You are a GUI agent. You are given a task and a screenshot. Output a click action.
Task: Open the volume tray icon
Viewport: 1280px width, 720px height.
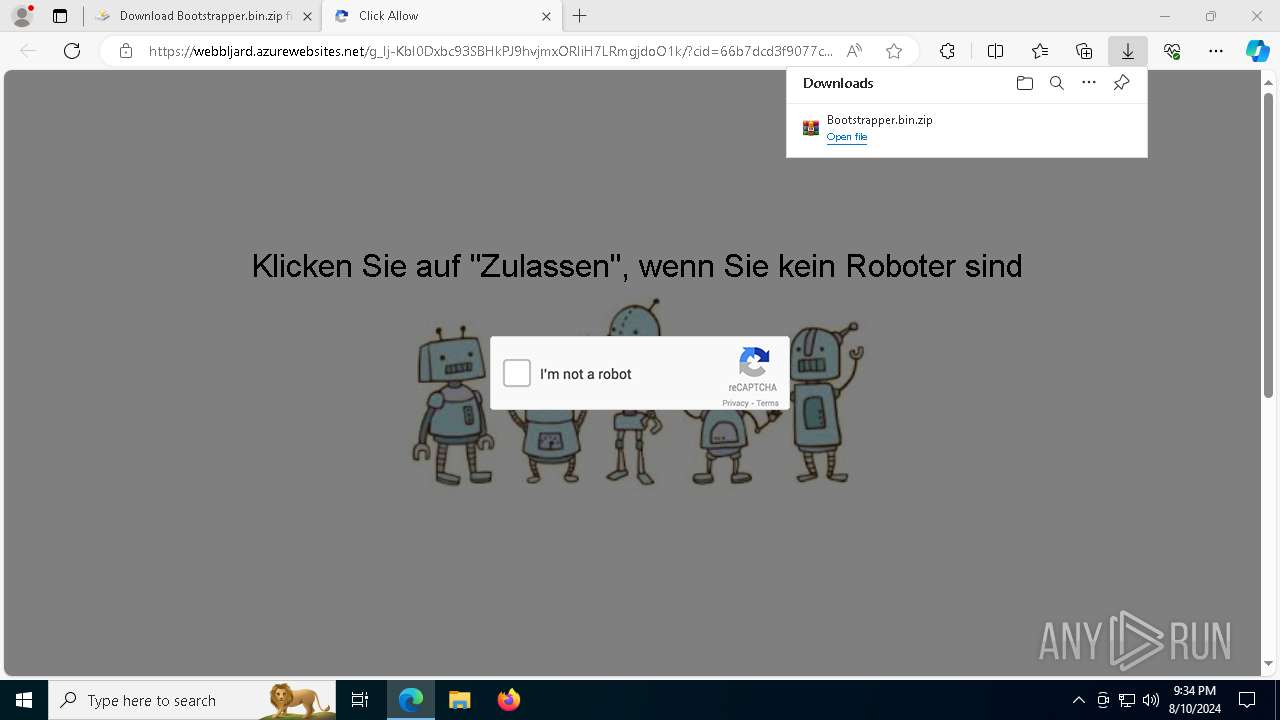1151,700
